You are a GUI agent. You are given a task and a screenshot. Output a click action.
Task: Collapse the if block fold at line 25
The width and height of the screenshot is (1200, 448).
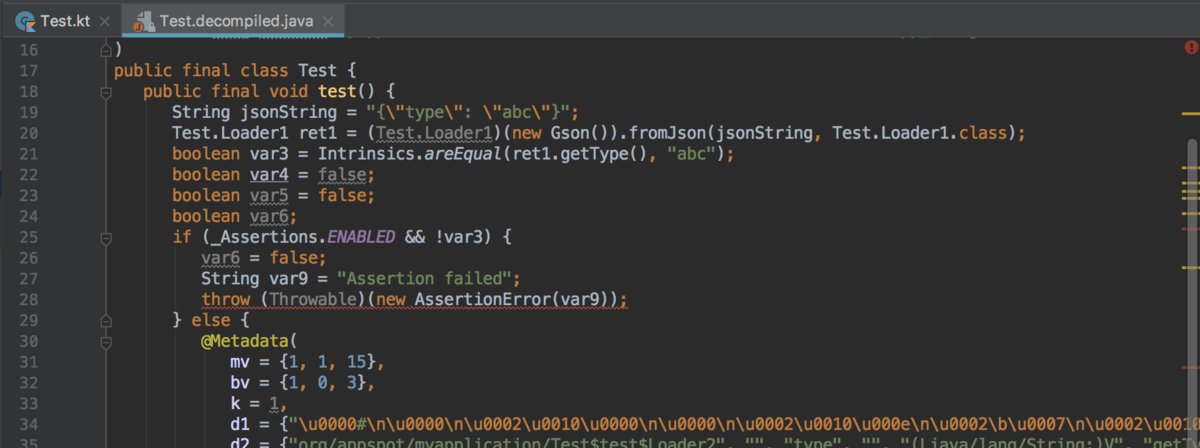105,238
